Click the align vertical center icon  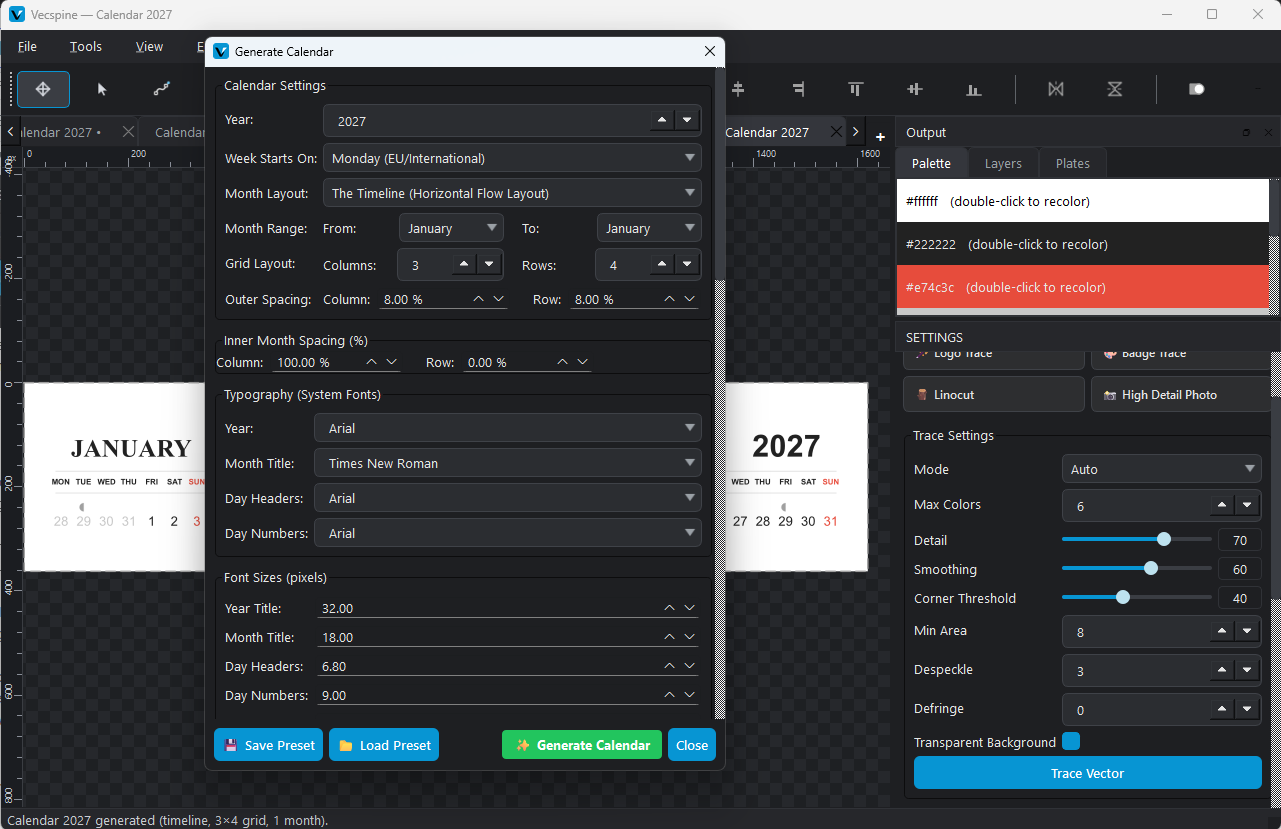tap(914, 89)
